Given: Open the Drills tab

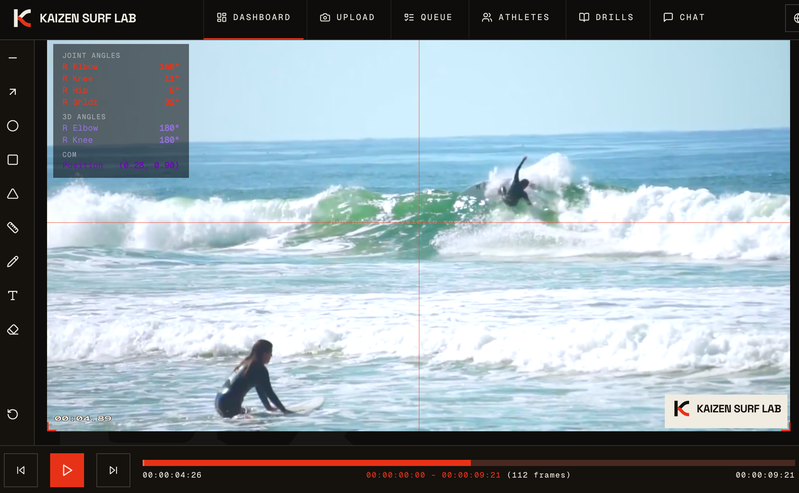Looking at the screenshot, I should point(606,17).
